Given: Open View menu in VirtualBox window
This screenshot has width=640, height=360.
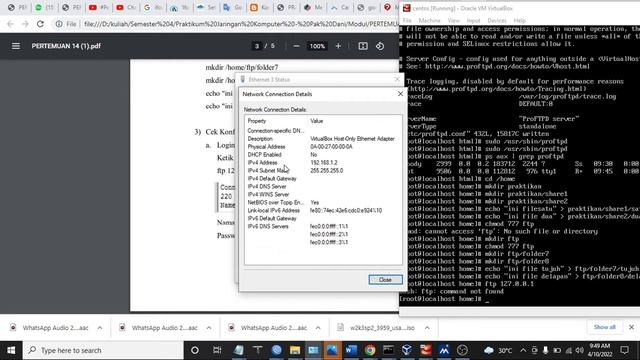Looking at the screenshot, I should pos(453,20).
